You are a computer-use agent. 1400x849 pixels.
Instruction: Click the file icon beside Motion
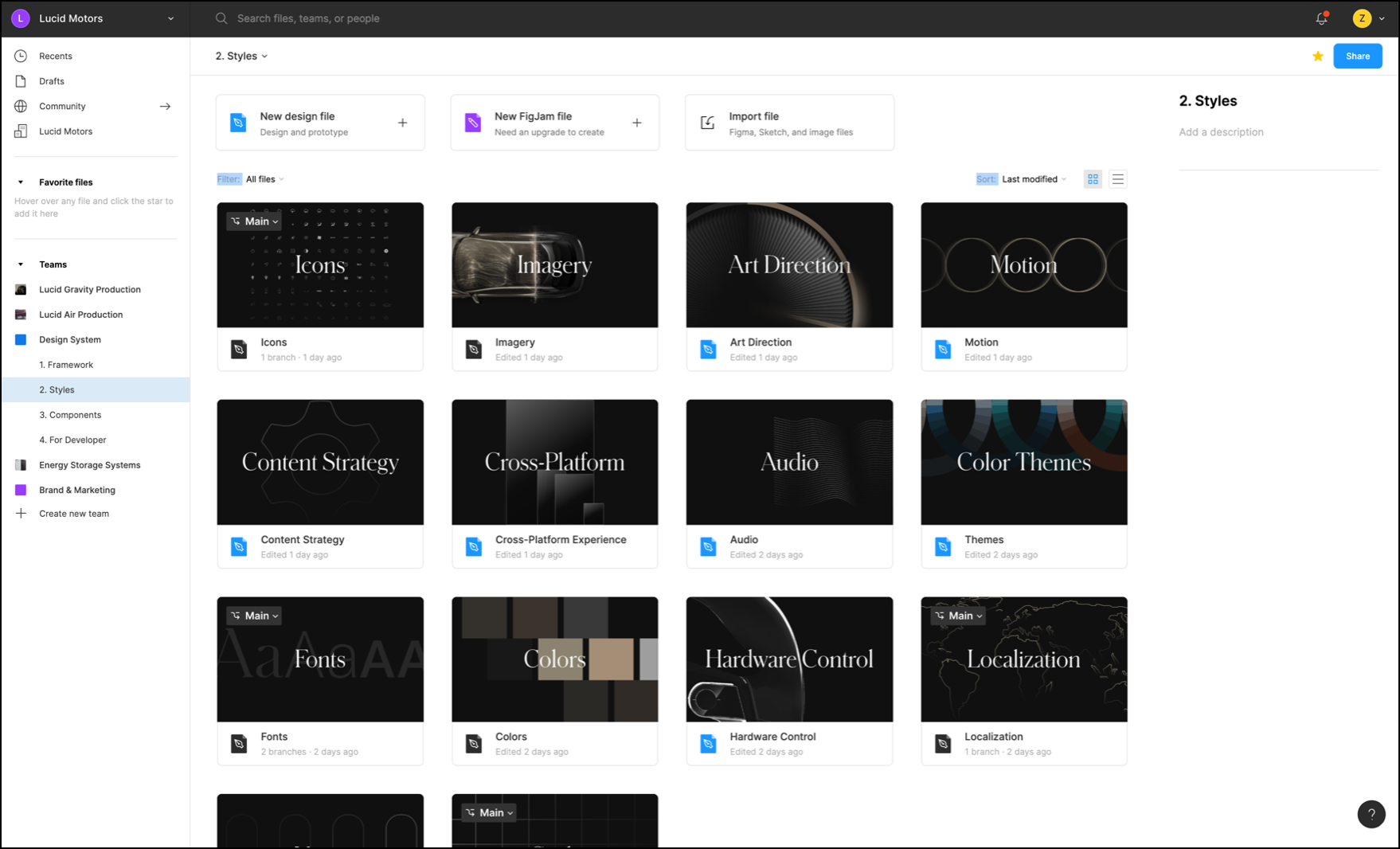pos(943,349)
